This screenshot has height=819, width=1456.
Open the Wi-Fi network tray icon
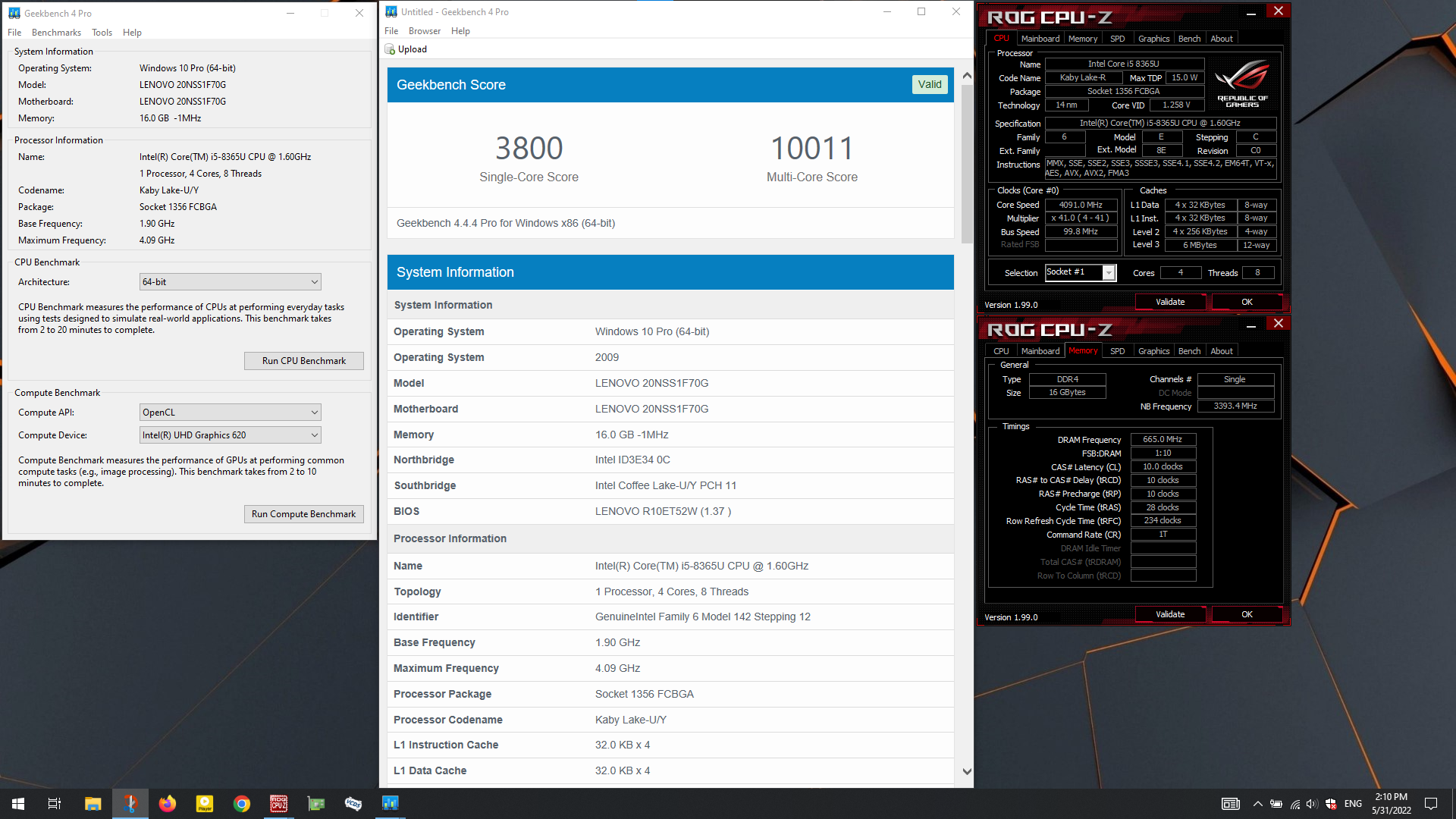coord(1295,804)
